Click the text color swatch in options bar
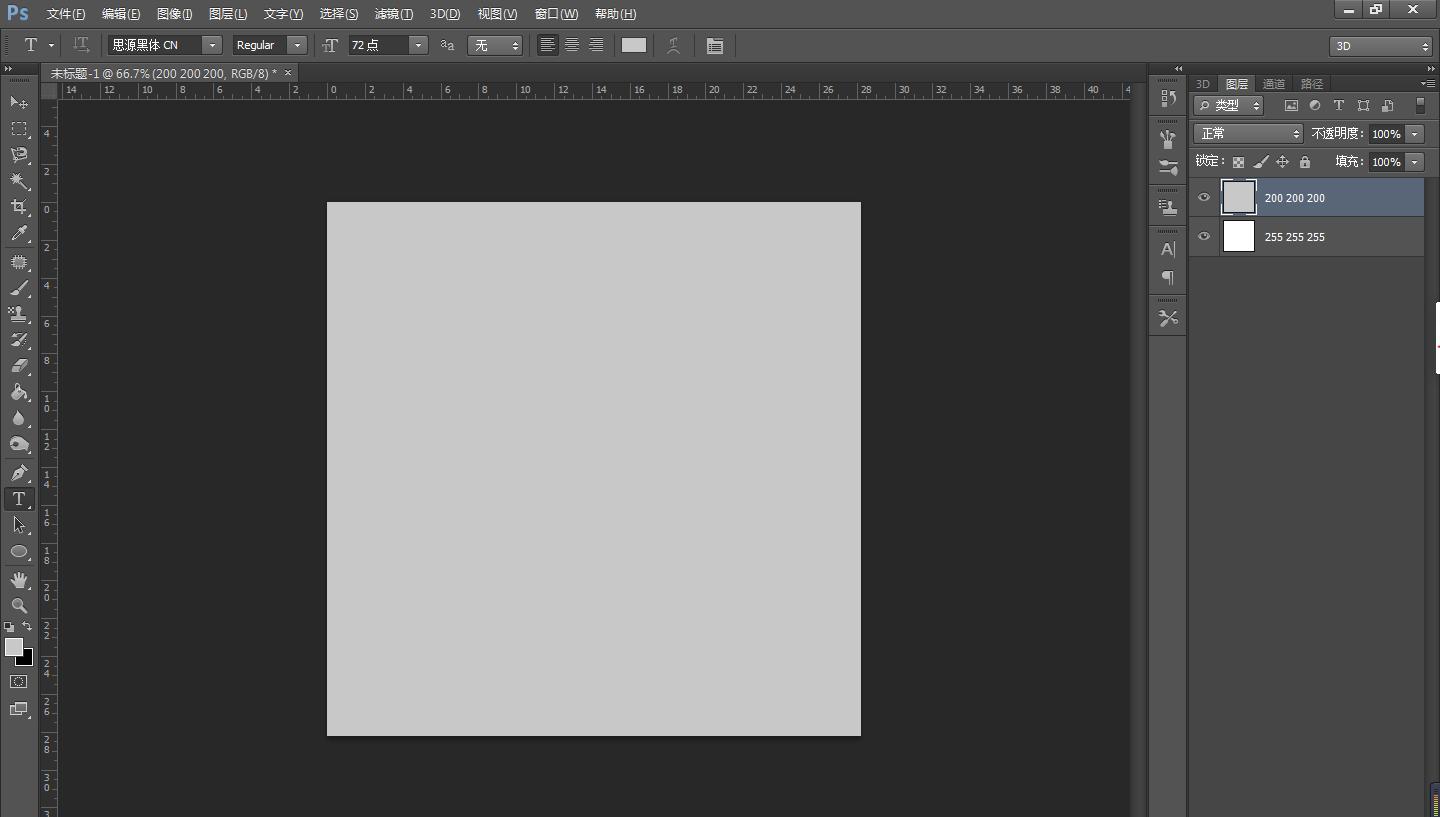Viewport: 1440px width, 817px height. click(x=634, y=45)
